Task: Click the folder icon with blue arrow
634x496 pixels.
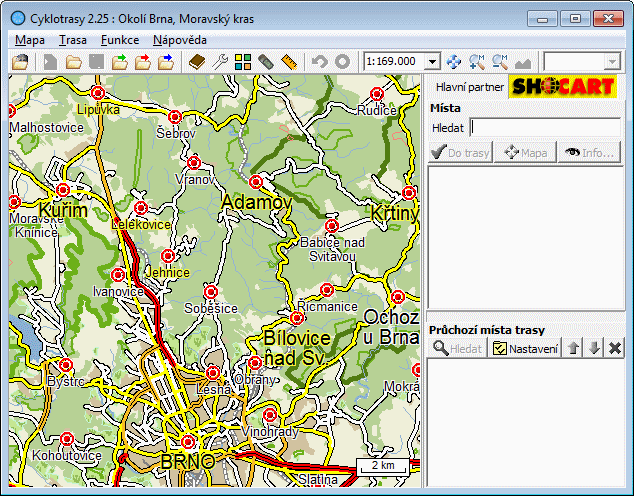Action: [x=165, y=62]
